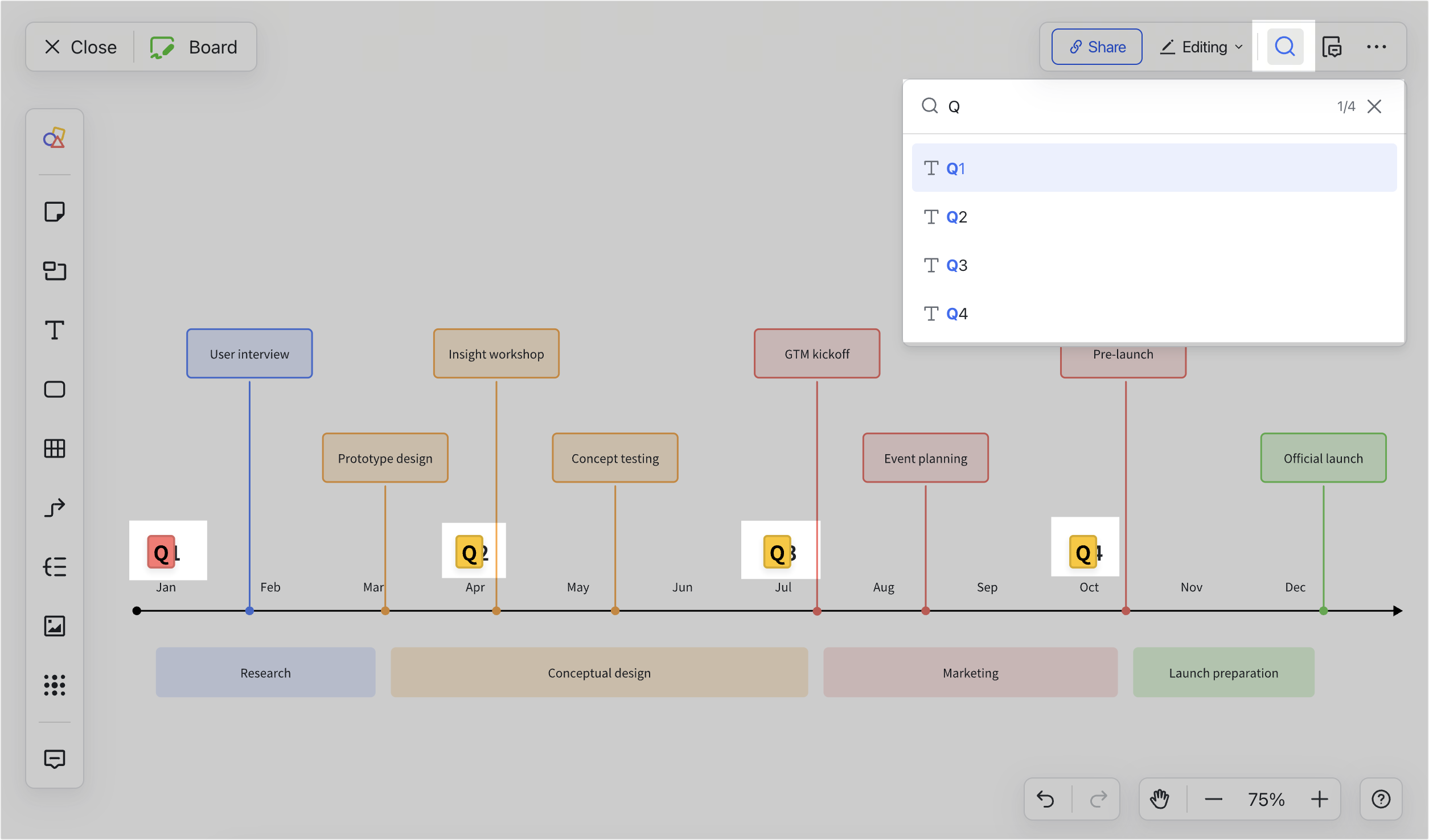The image size is (1429, 840).
Task: Select the Q3 search result
Action: pyautogui.click(x=1154, y=265)
